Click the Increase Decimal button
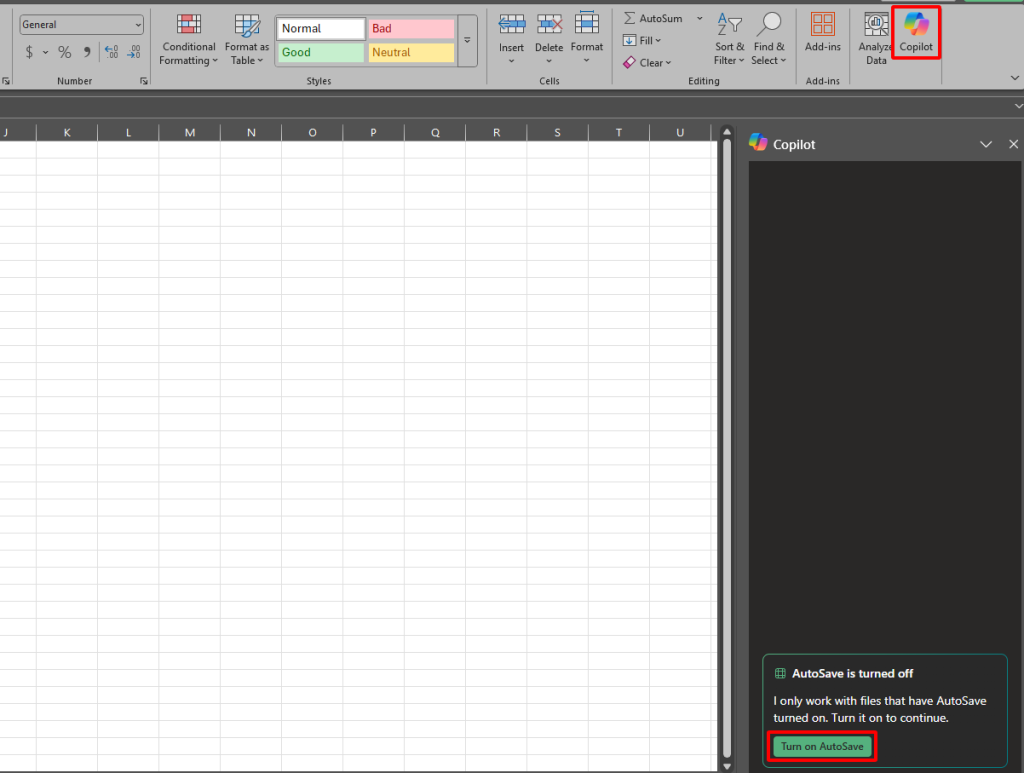The width and height of the screenshot is (1024, 773). [110, 52]
